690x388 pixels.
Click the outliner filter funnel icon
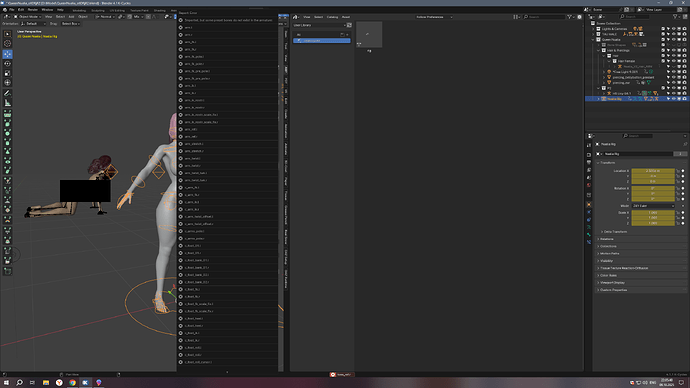point(675,17)
